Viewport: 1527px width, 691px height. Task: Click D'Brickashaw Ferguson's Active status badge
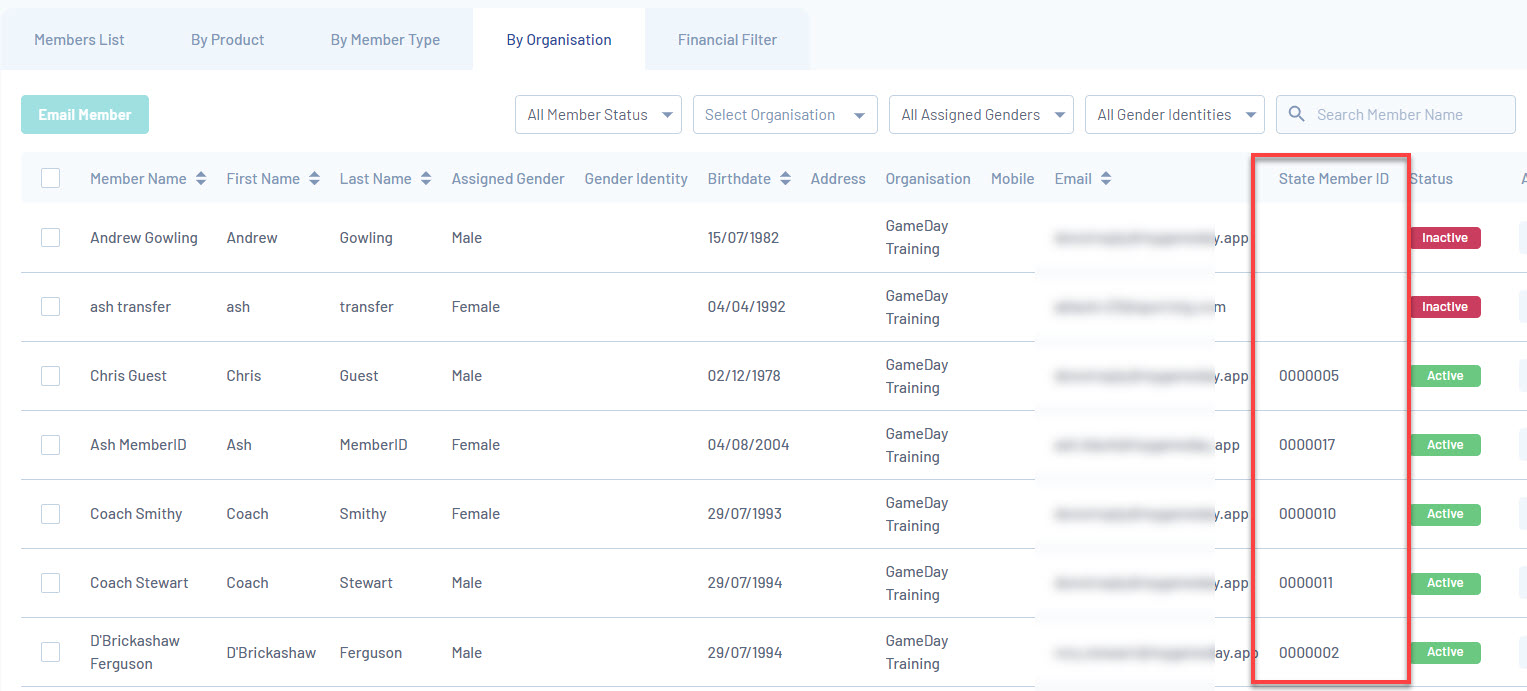[1445, 652]
